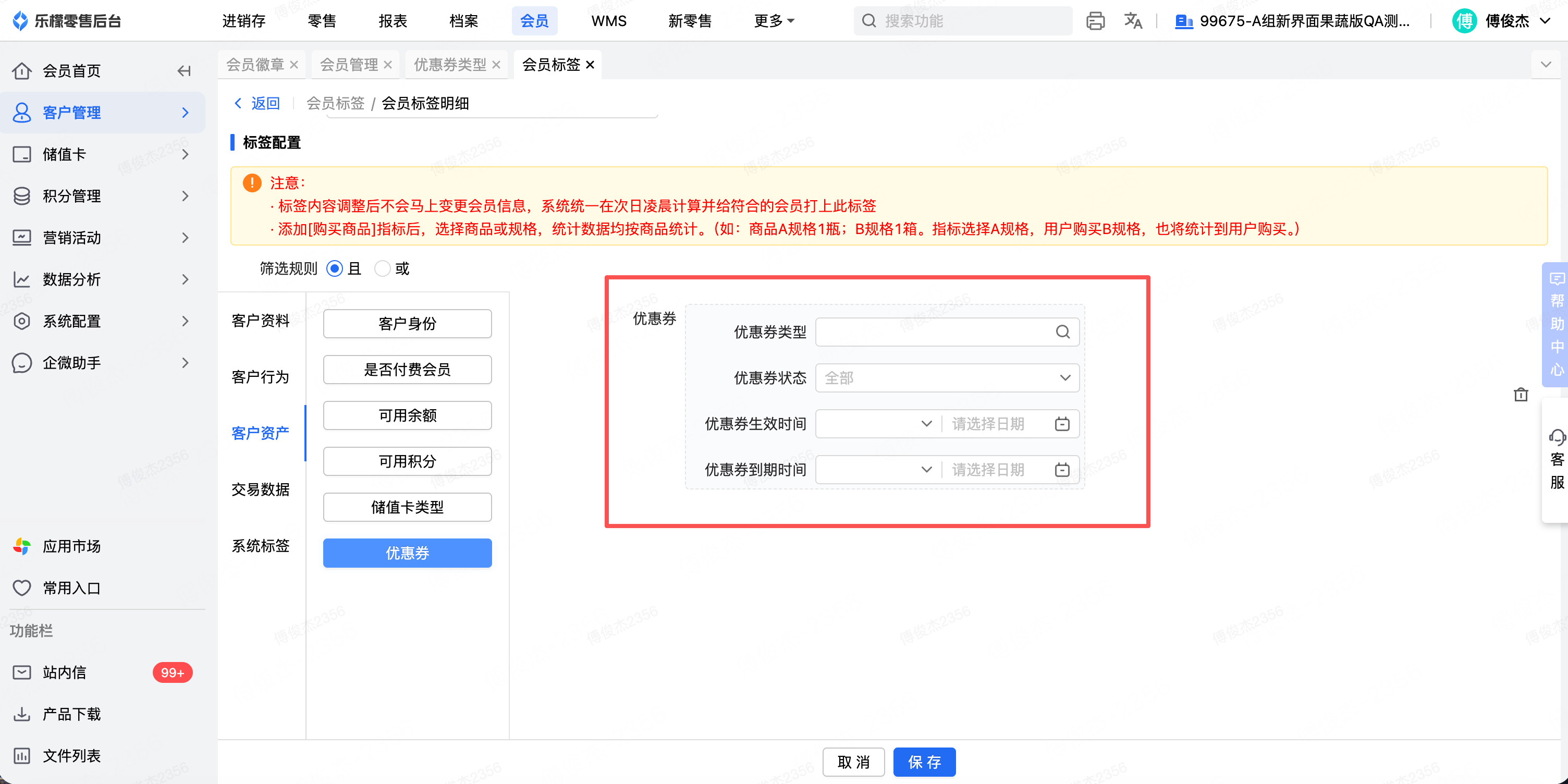Select the 交易数据 category
The height and width of the screenshot is (784, 1568).
(261, 489)
